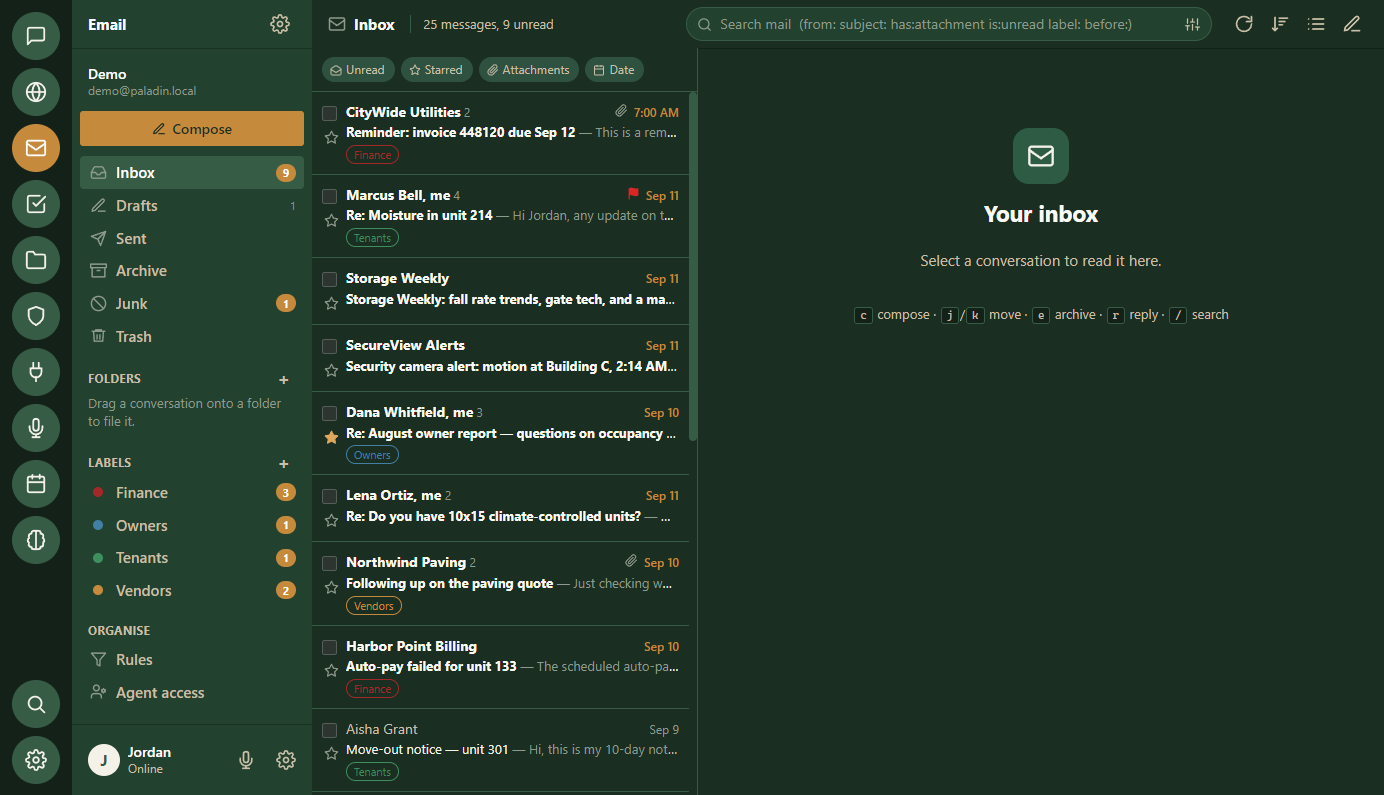Go to the Drafts folder
Image resolution: width=1384 pixels, height=795 pixels.
point(192,206)
